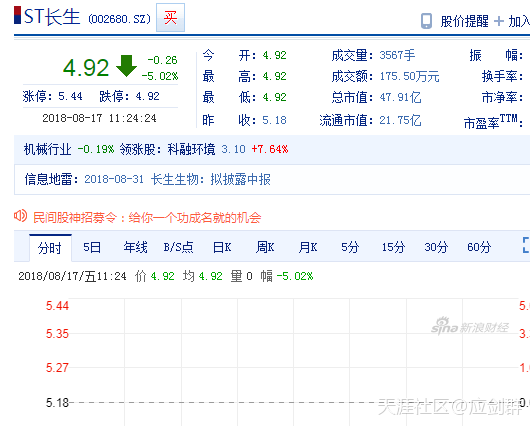
Task: Click the speaker announcement icon
Action: click(x=20, y=216)
